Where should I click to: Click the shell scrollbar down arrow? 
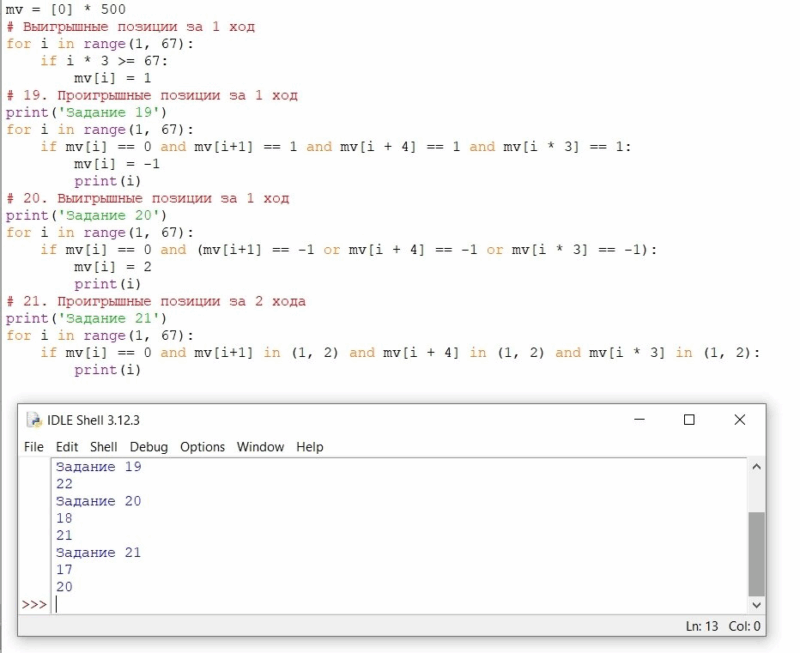tap(757, 605)
